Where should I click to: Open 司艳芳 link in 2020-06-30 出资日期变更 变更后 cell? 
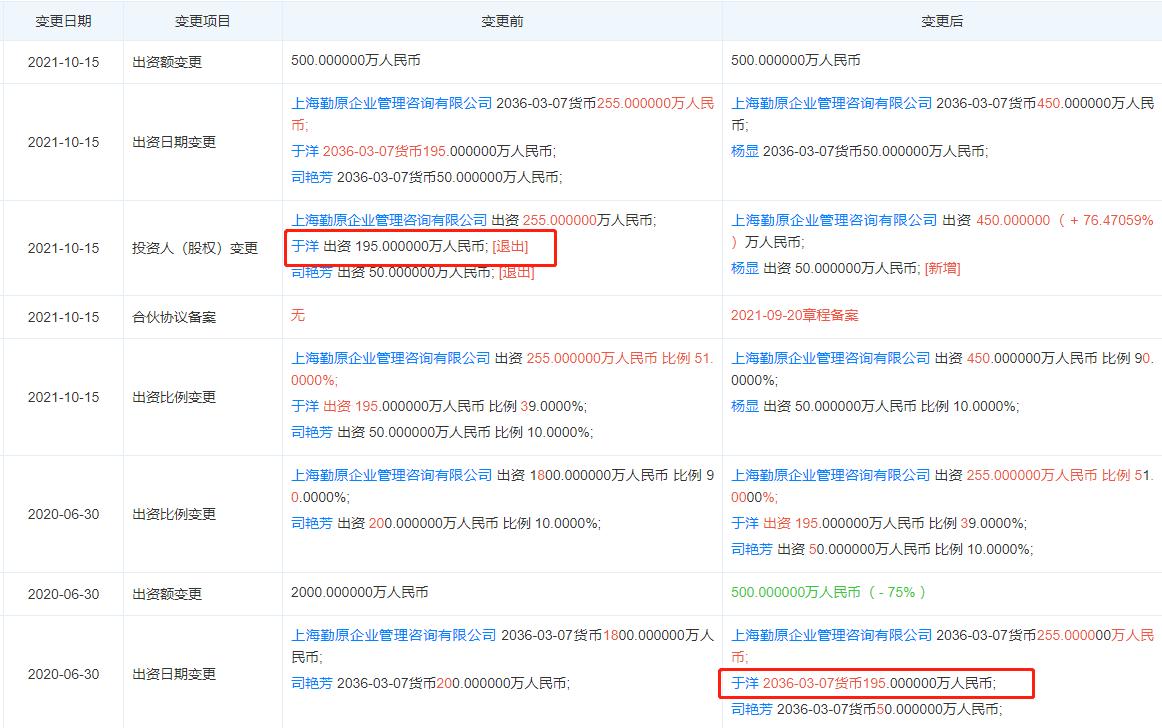click(x=751, y=709)
